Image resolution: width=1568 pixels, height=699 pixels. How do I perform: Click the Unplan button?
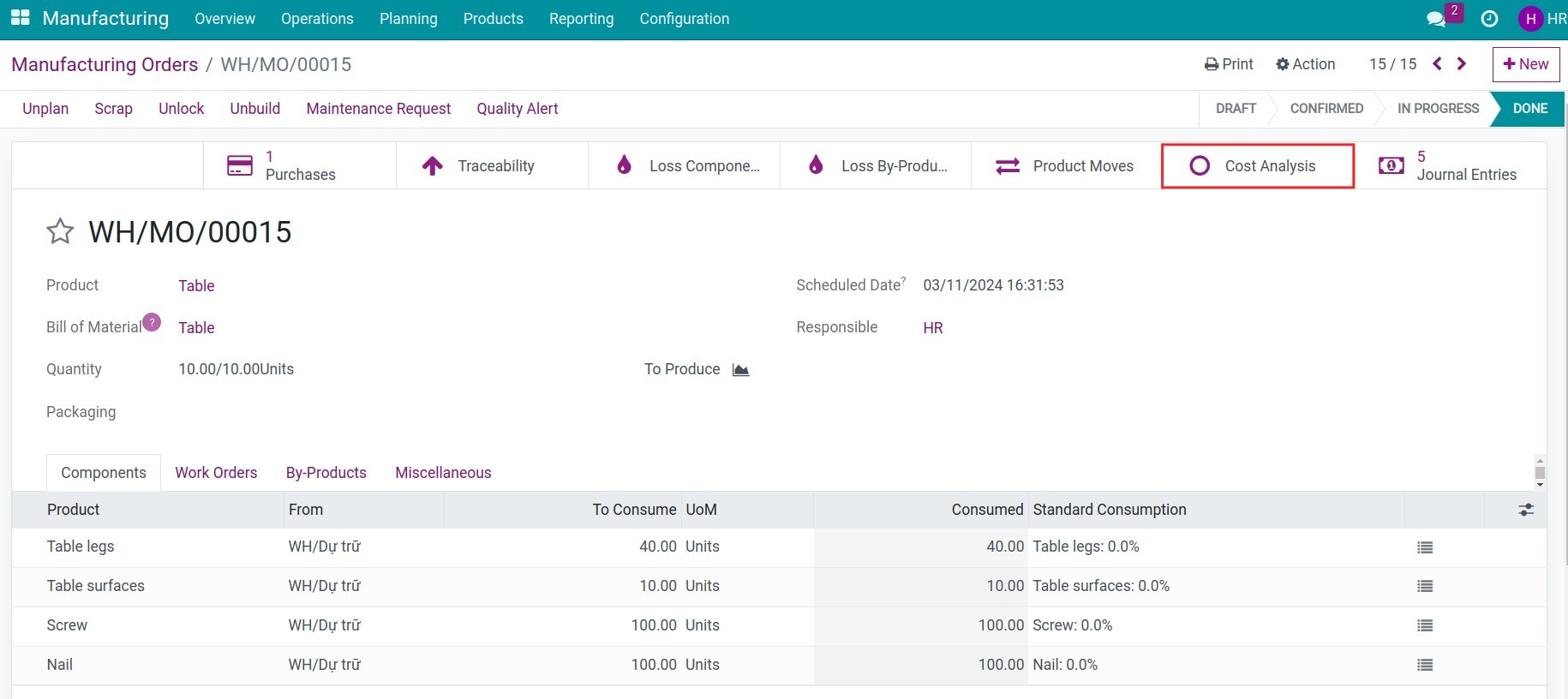[x=45, y=109]
